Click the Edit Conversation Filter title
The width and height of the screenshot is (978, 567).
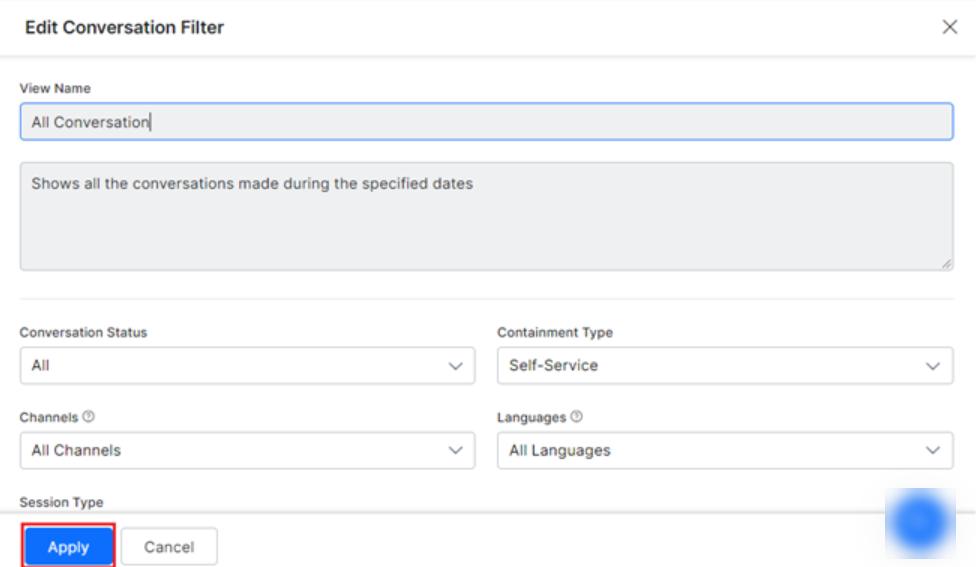point(124,27)
